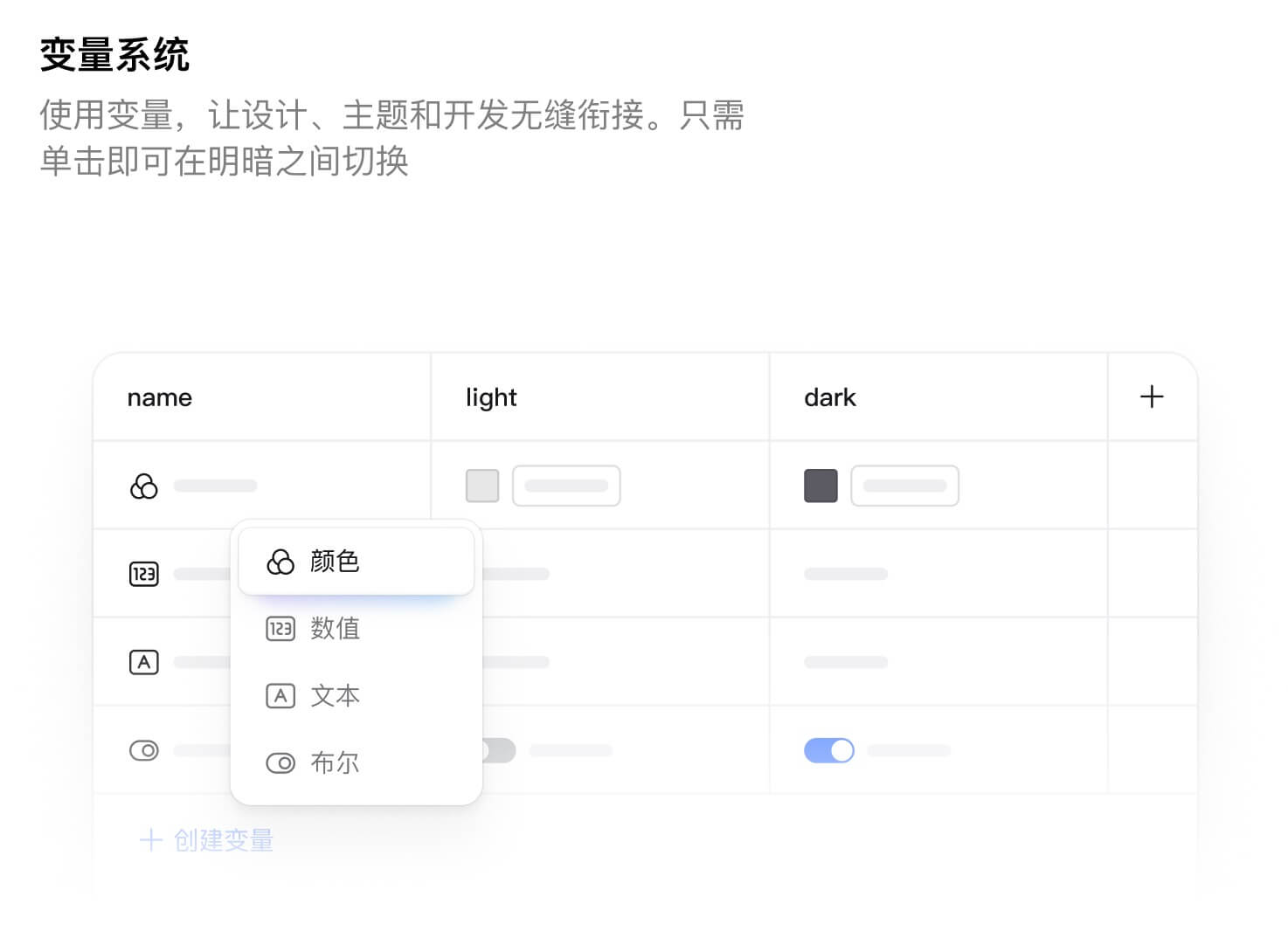Image resolution: width=1288 pixels, height=931 pixels.
Task: Select the 文本 text icon in the dropdown menu
Action: (x=280, y=696)
